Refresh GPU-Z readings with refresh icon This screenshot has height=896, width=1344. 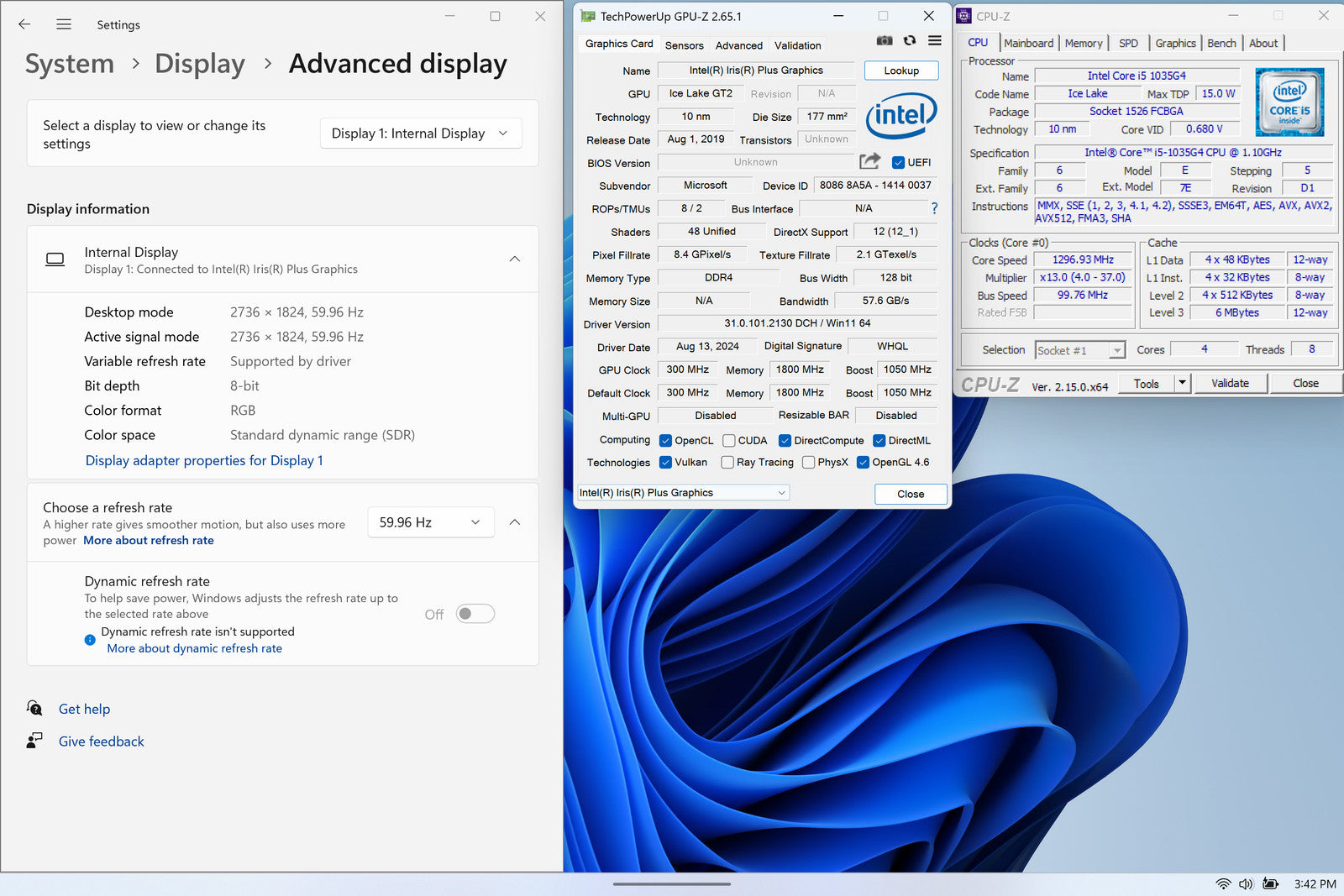click(x=910, y=40)
